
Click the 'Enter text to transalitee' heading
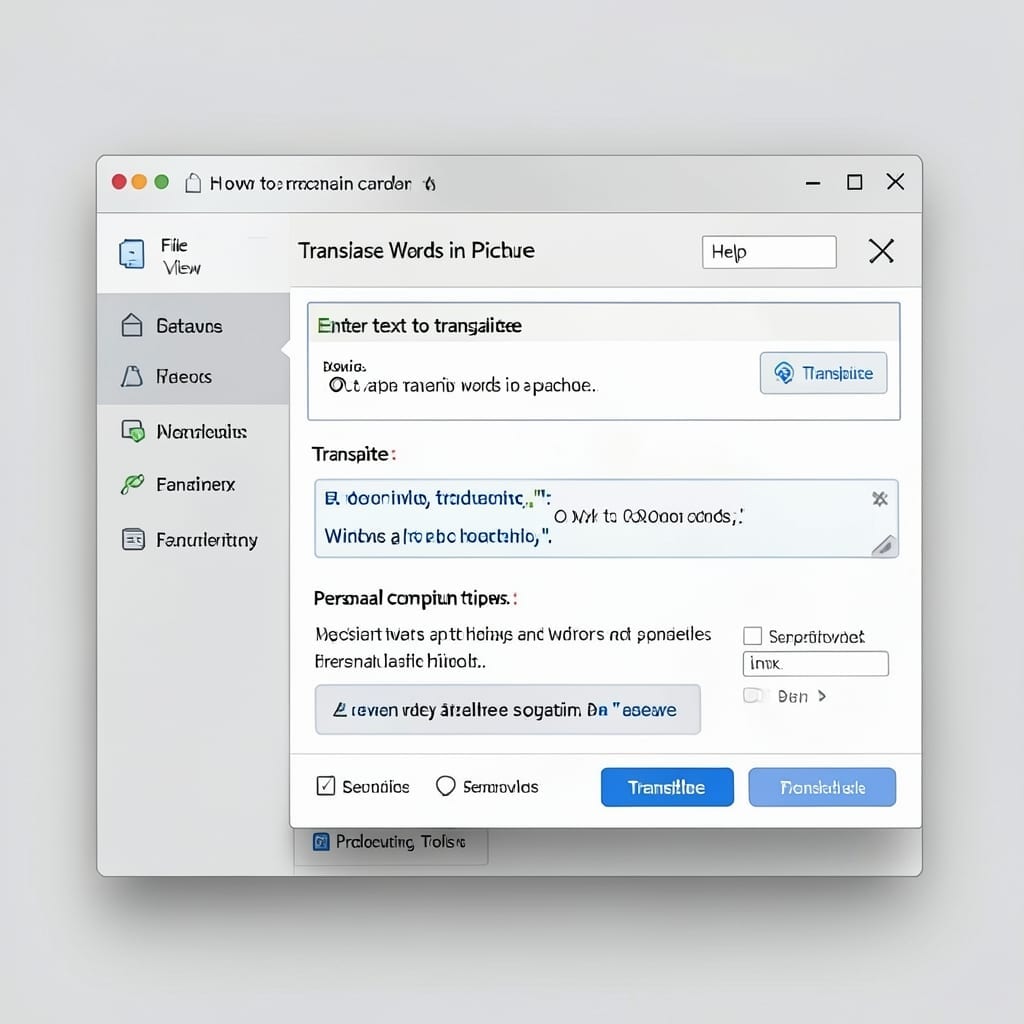(419, 325)
